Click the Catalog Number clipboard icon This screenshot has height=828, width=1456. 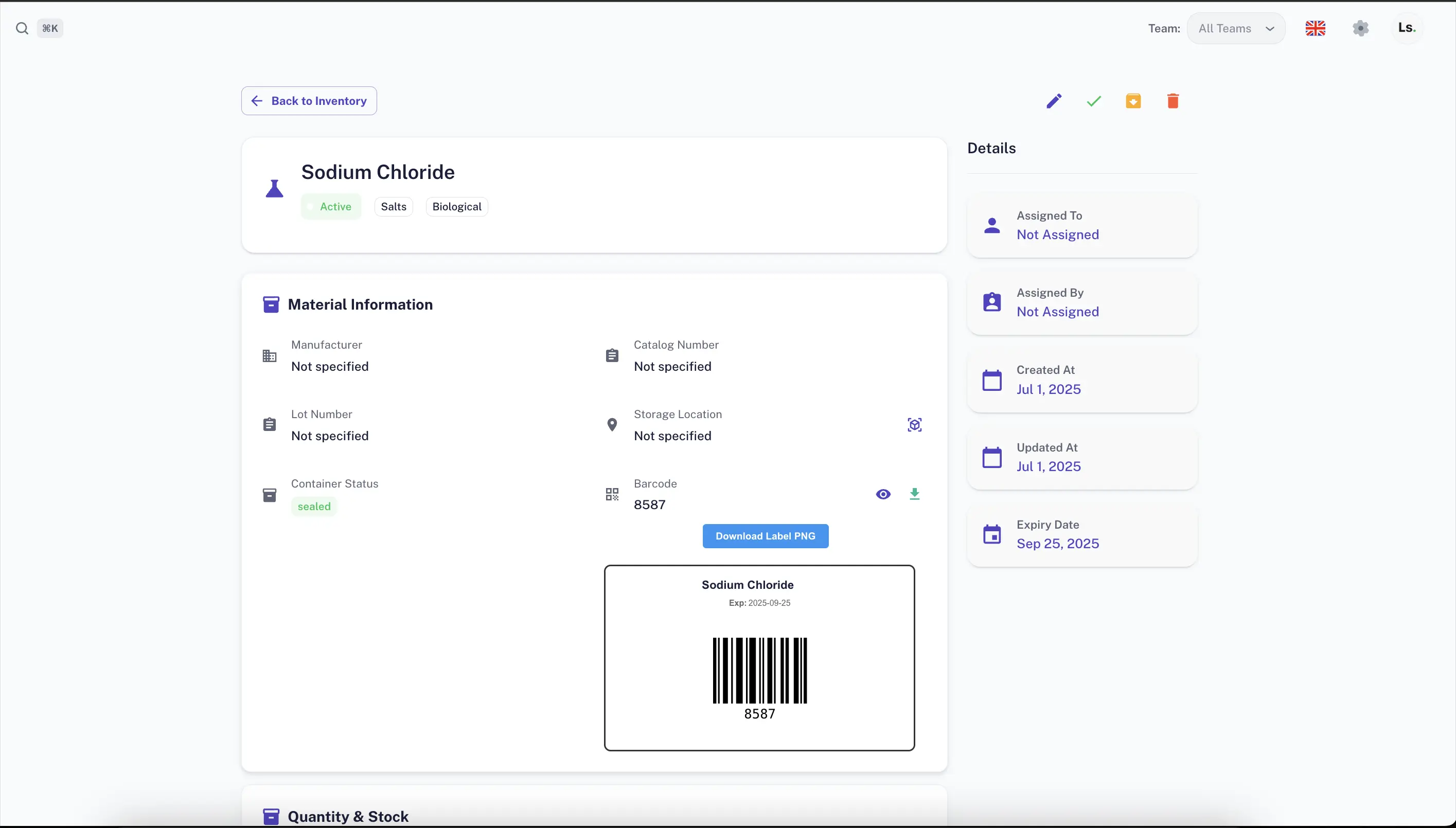pyautogui.click(x=612, y=355)
